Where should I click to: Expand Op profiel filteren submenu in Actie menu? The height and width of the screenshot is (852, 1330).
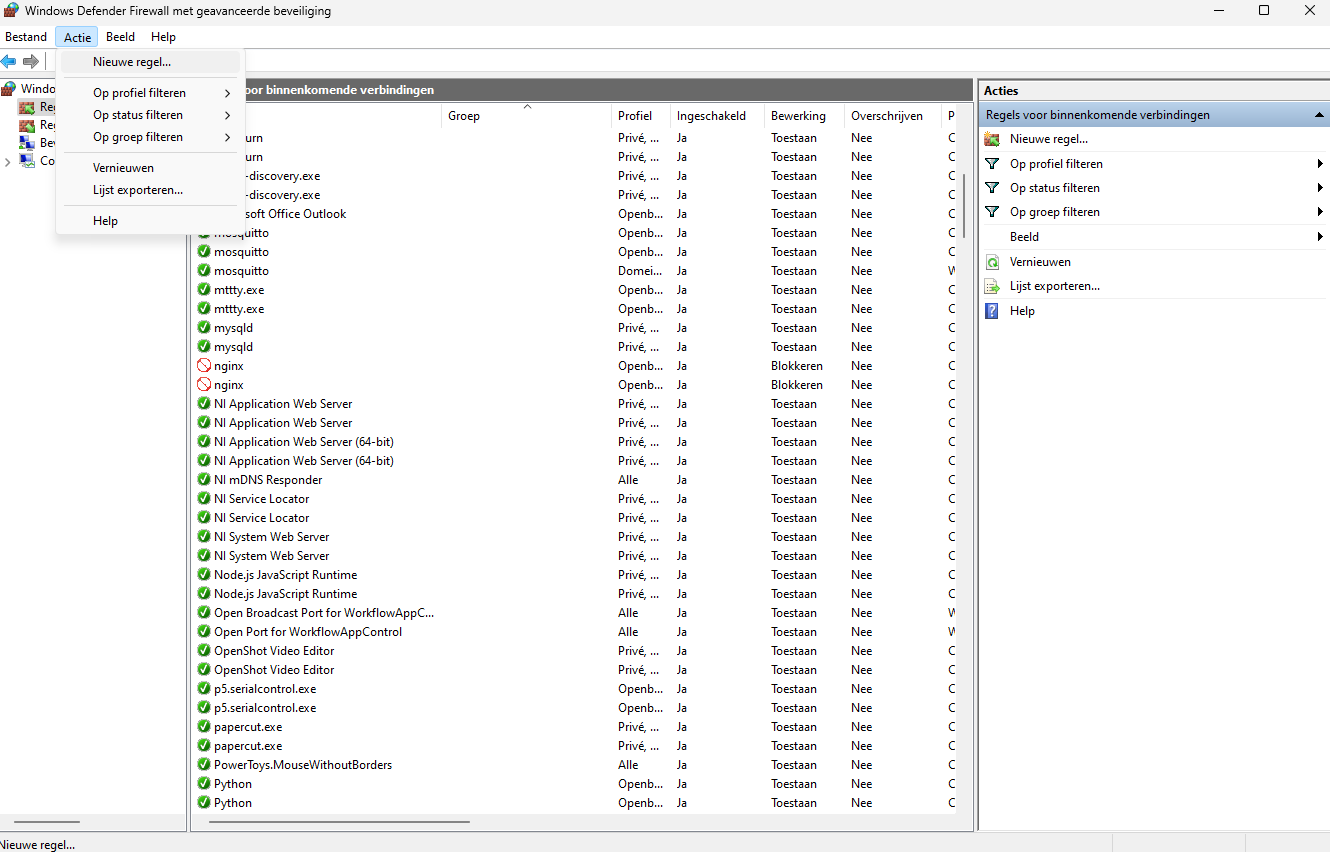228,93
